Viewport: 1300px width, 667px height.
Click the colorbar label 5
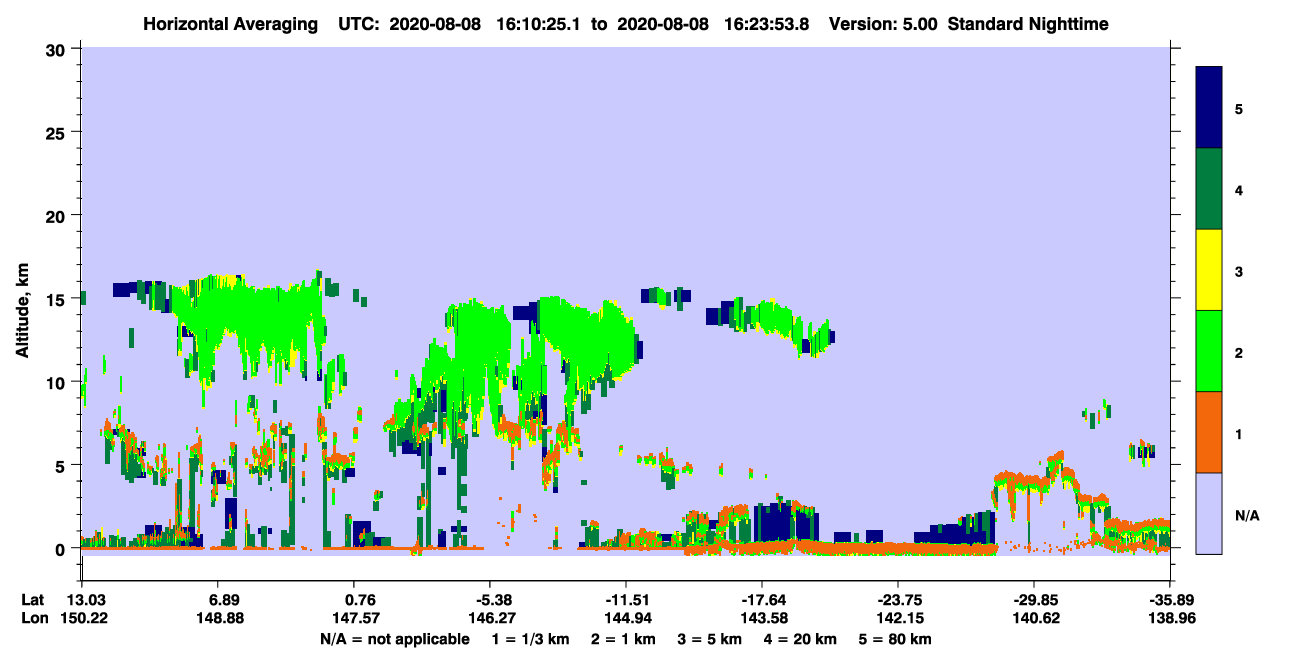pyautogui.click(x=1239, y=108)
